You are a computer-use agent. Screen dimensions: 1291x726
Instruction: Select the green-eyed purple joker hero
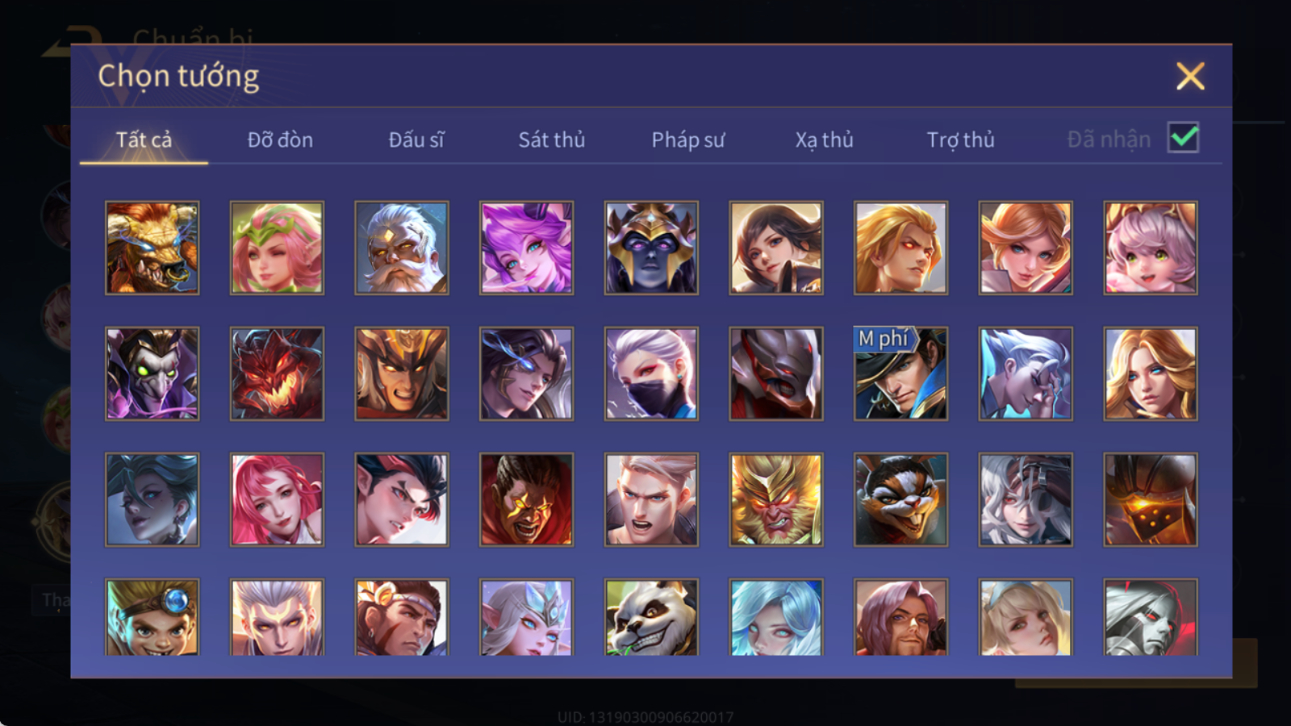coord(152,373)
